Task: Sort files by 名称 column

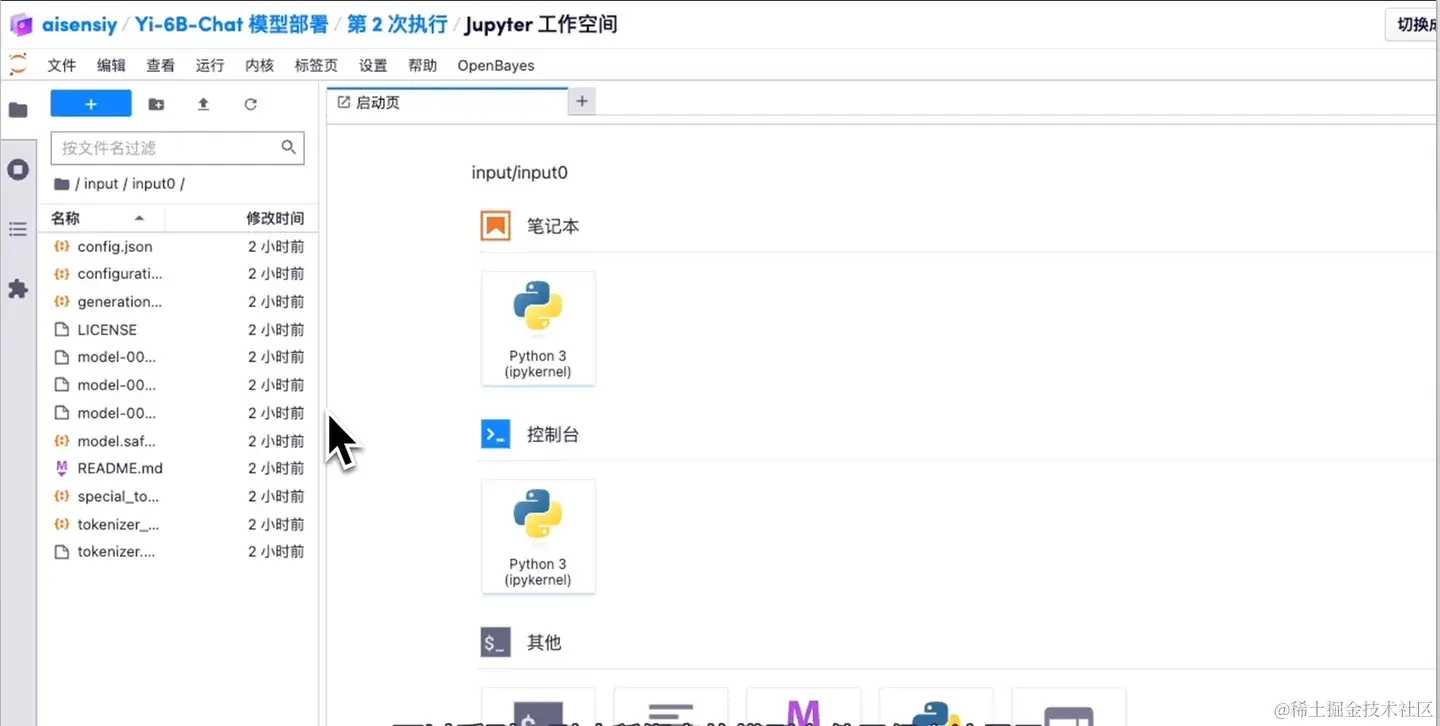Action: click(101, 218)
